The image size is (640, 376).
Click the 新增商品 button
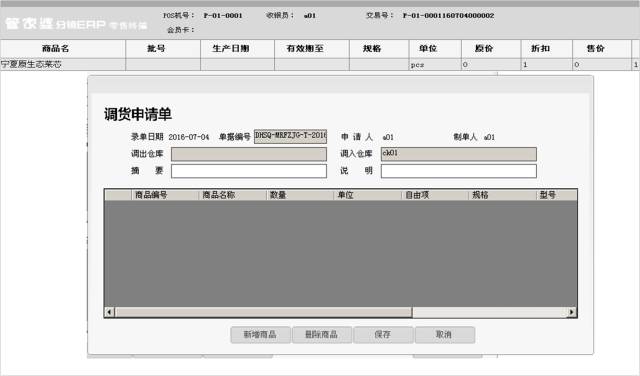[260, 335]
